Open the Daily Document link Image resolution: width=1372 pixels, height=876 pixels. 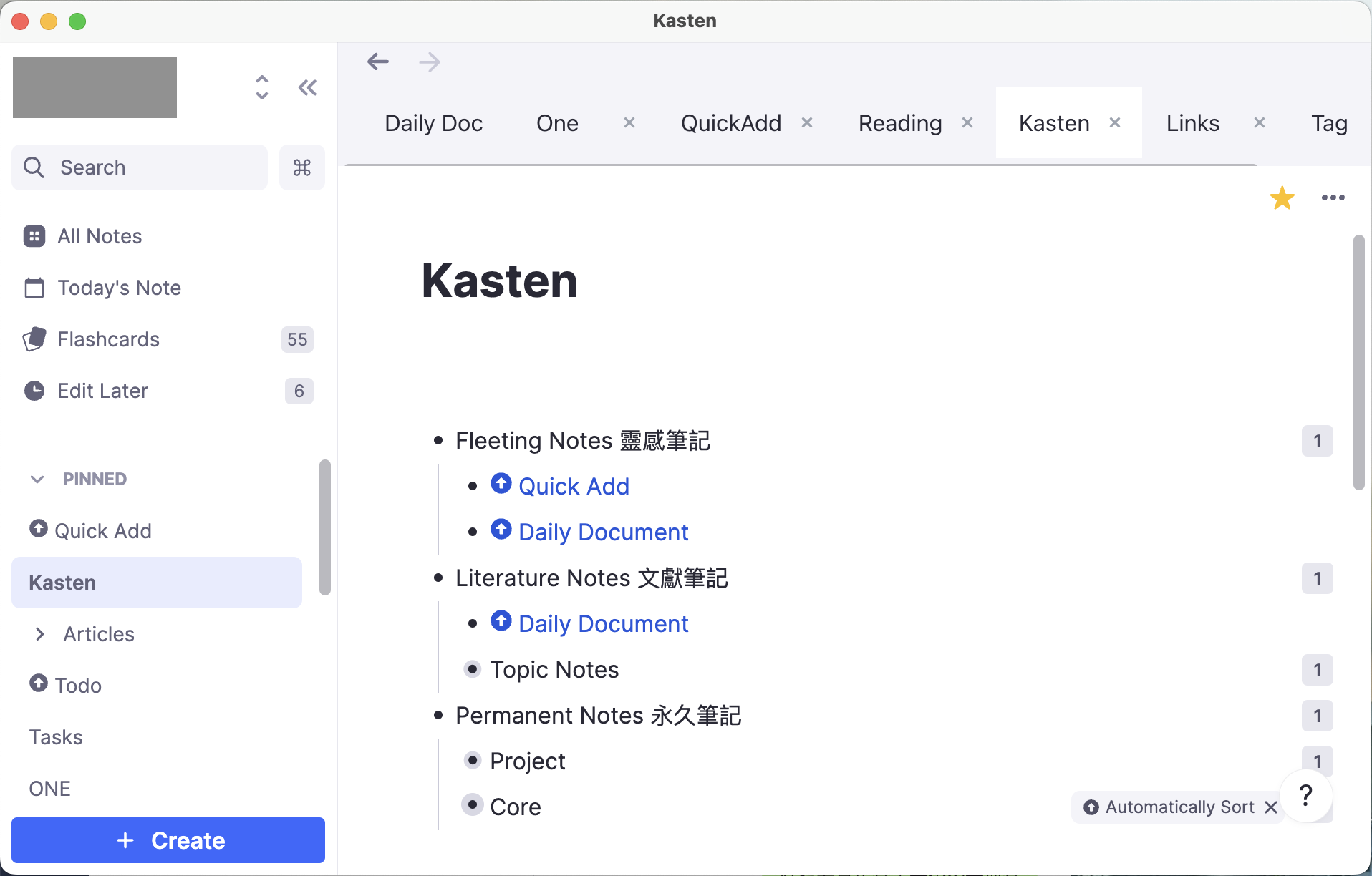click(x=603, y=531)
